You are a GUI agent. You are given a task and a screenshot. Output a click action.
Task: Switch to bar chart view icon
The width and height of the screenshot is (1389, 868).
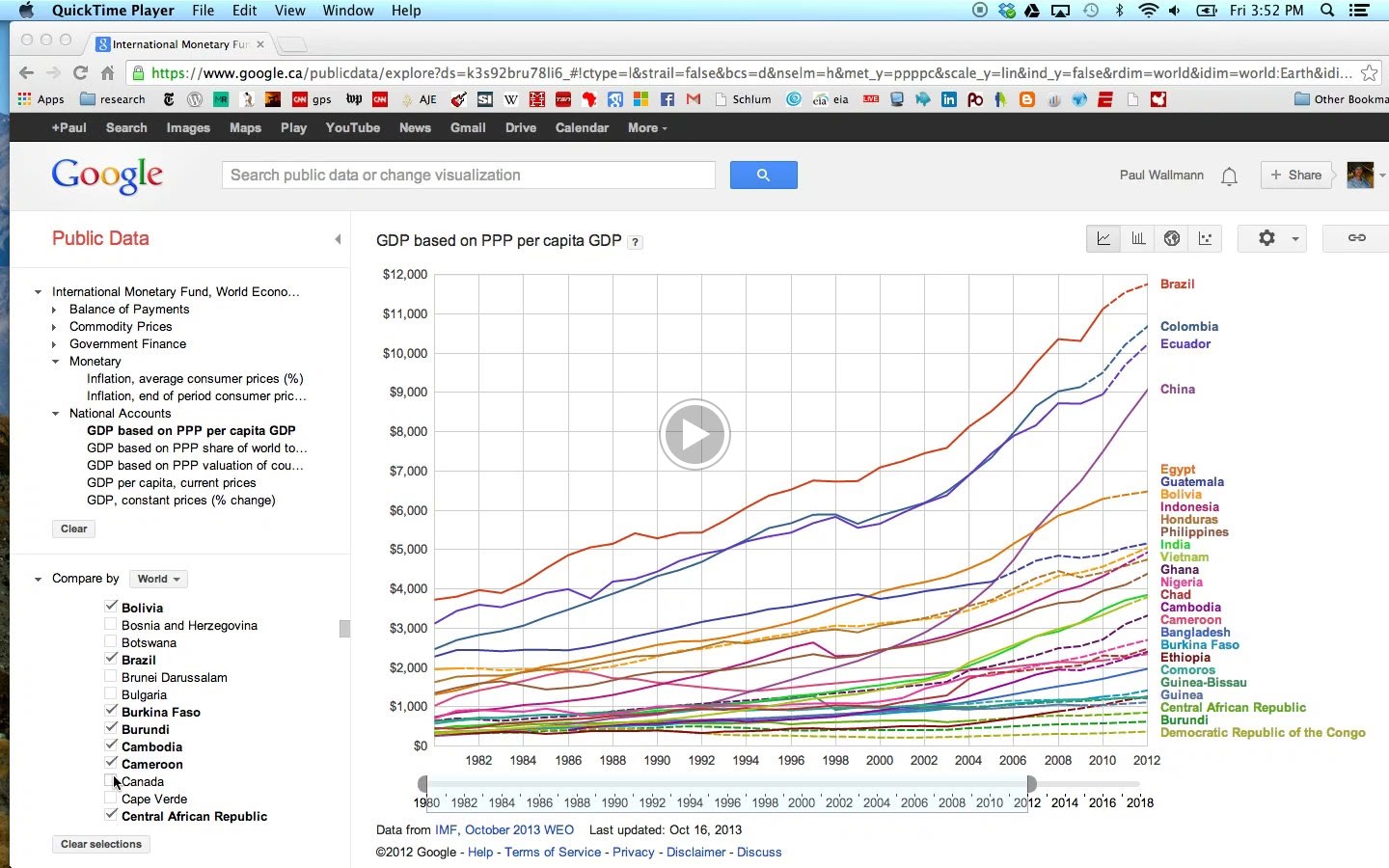coord(1138,238)
